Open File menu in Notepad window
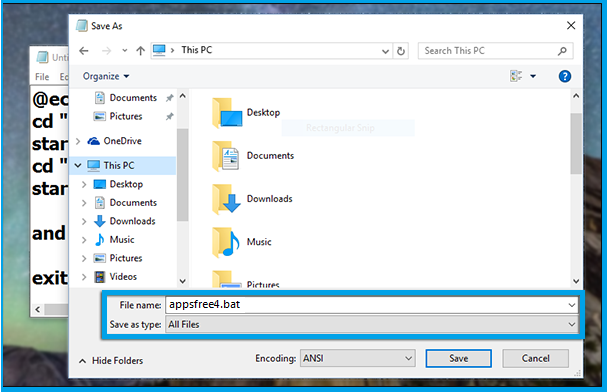The width and height of the screenshot is (607, 392). tap(42, 77)
